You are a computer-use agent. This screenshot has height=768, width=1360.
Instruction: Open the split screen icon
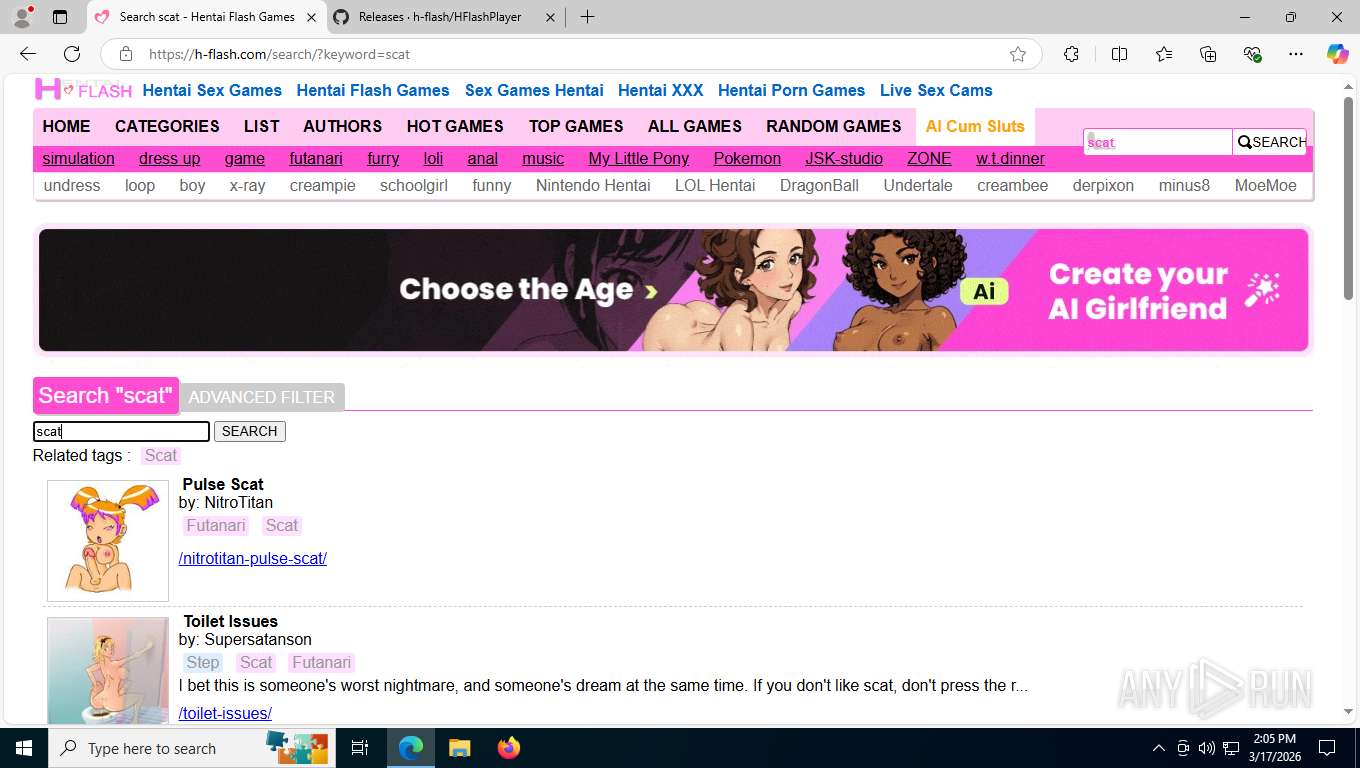tap(1119, 54)
